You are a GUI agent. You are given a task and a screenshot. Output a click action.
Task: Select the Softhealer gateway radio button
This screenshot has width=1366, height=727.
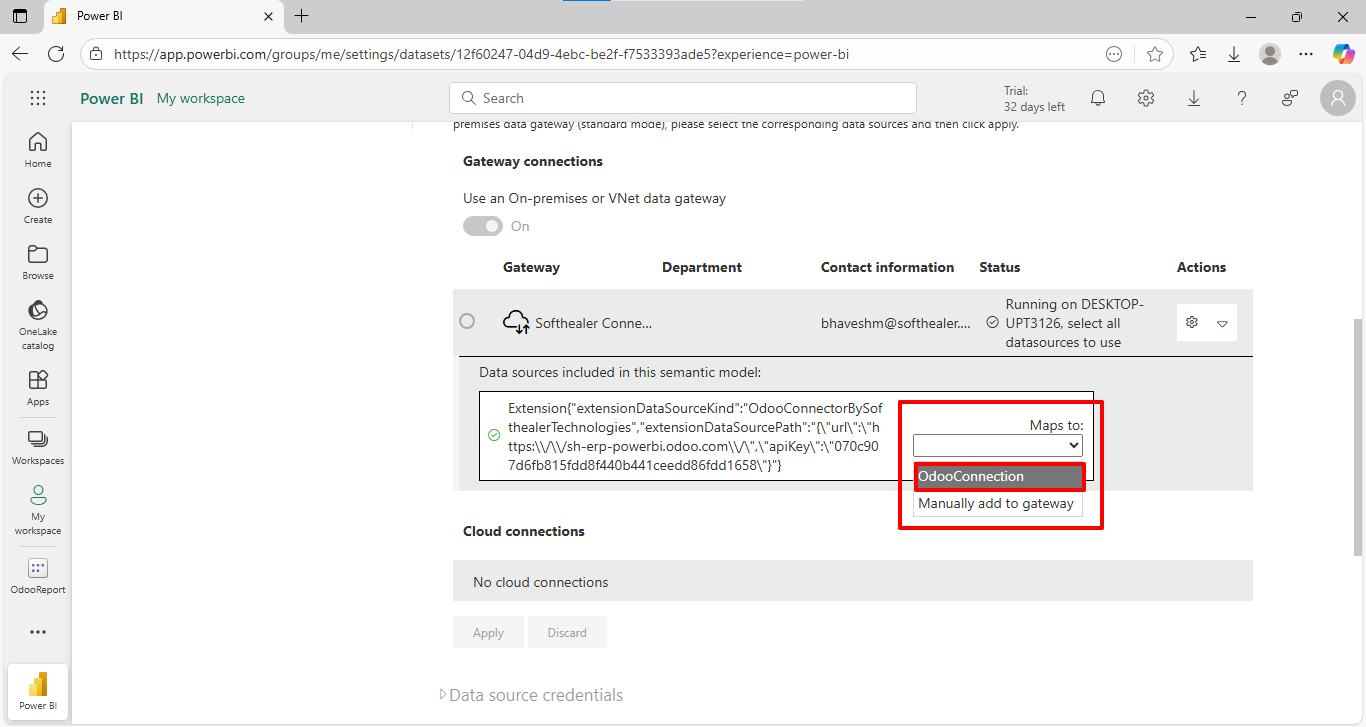click(467, 321)
